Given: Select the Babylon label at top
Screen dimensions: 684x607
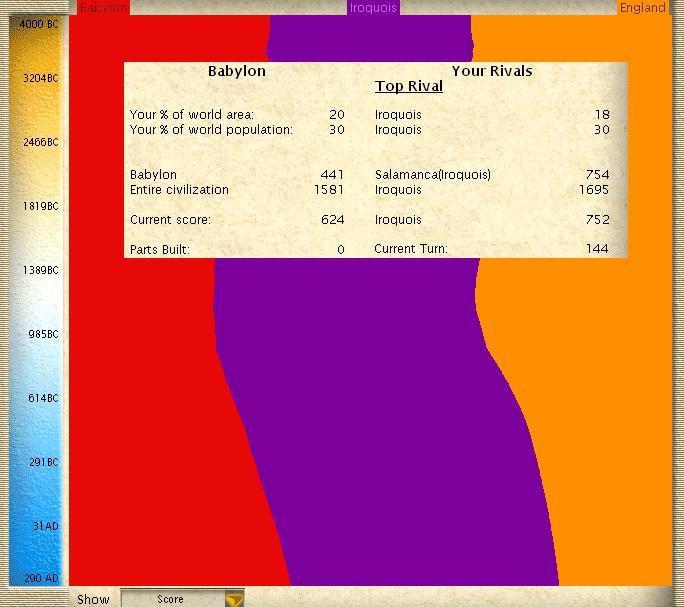Looking at the screenshot, I should coord(103,8).
